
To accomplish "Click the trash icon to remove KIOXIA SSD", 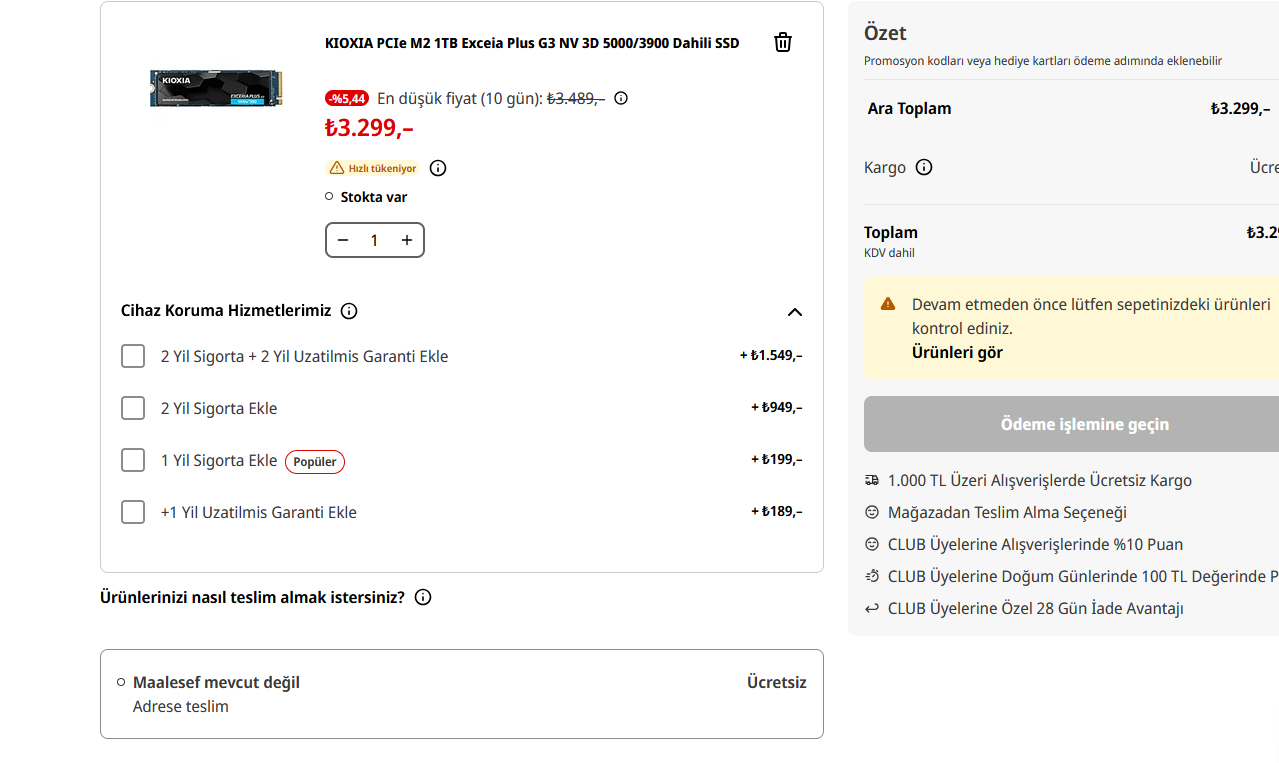I will [x=783, y=42].
